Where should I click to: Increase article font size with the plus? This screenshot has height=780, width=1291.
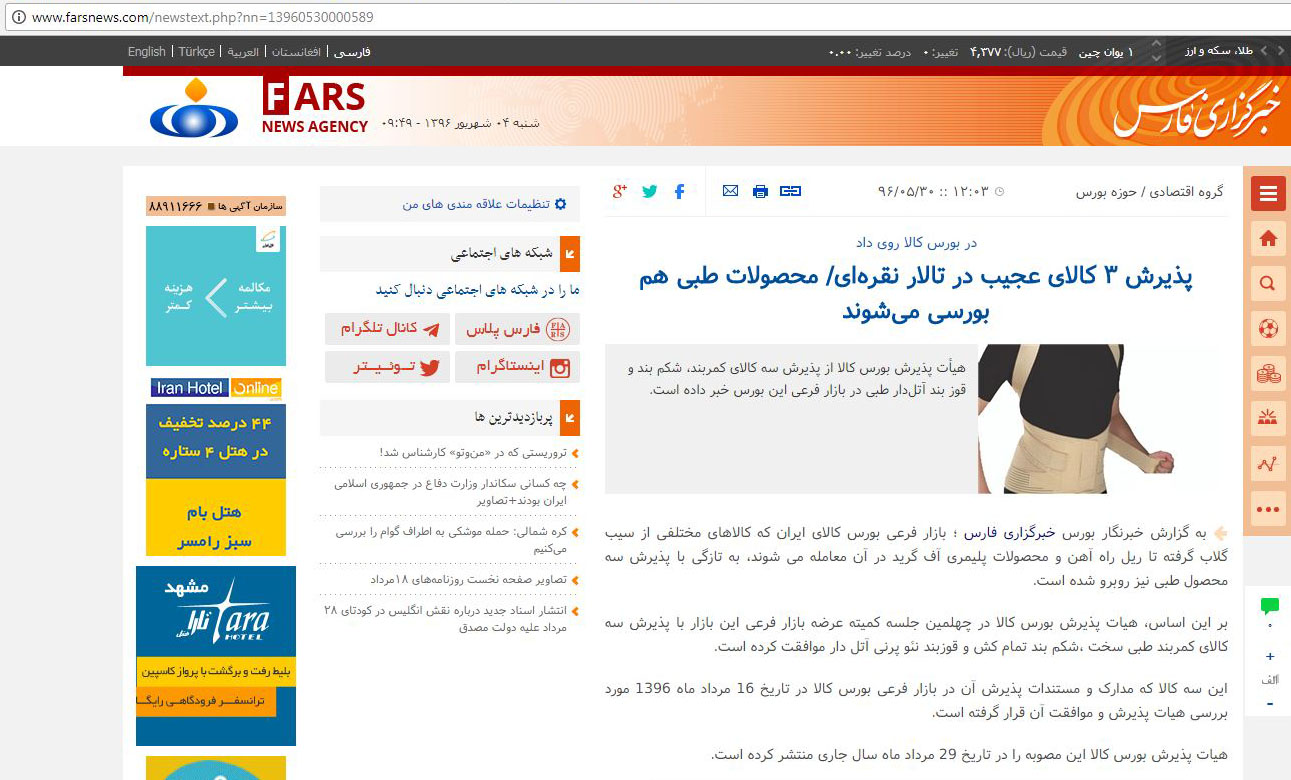(x=1270, y=656)
